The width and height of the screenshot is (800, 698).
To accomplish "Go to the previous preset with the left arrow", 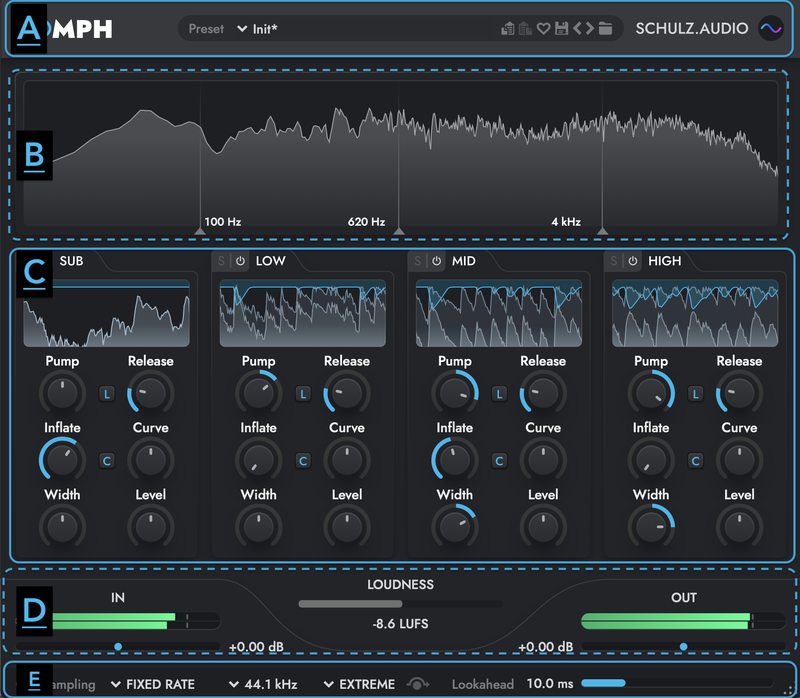I will pos(577,29).
